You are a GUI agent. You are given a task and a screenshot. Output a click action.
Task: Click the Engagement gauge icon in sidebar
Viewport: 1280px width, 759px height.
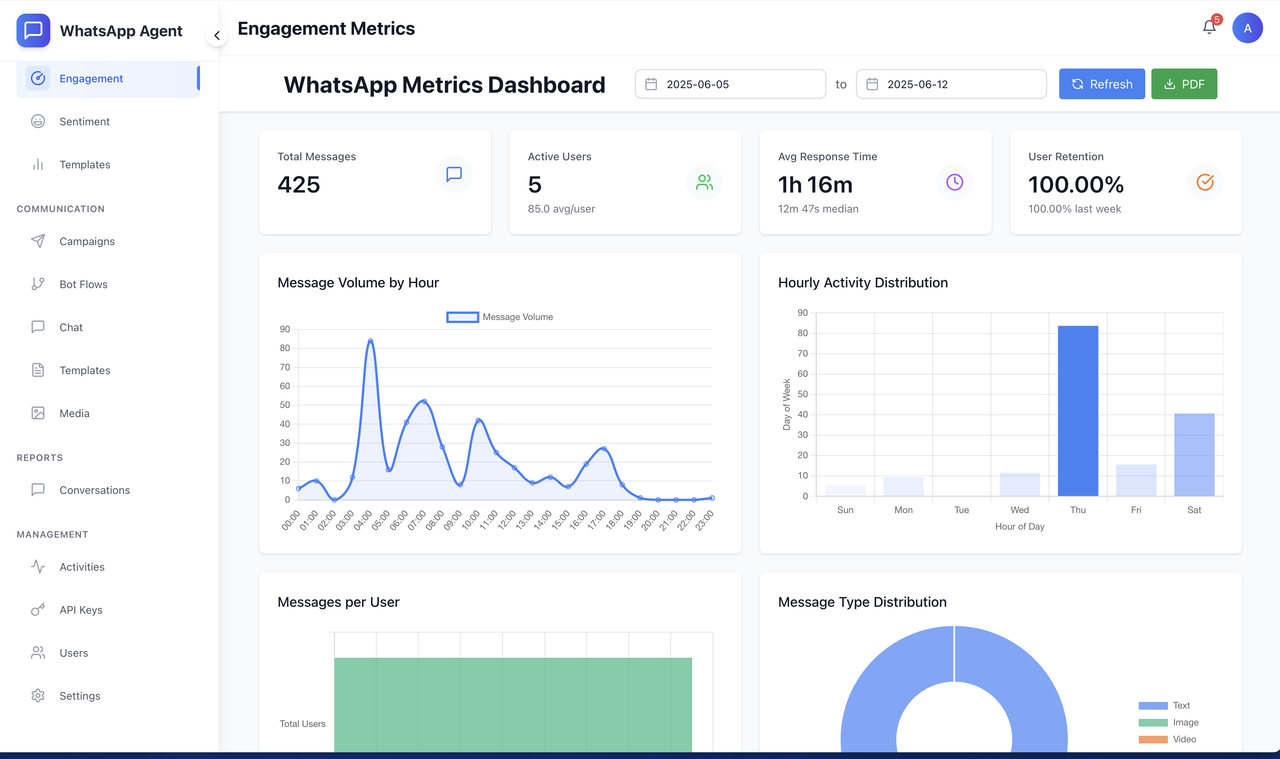38,78
